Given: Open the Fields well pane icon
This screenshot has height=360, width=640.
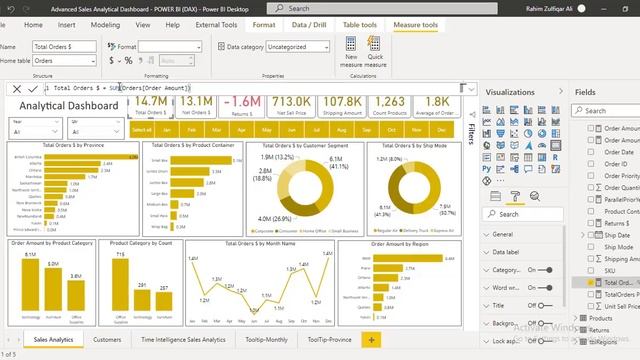Looking at the screenshot, I should click(x=496, y=196).
